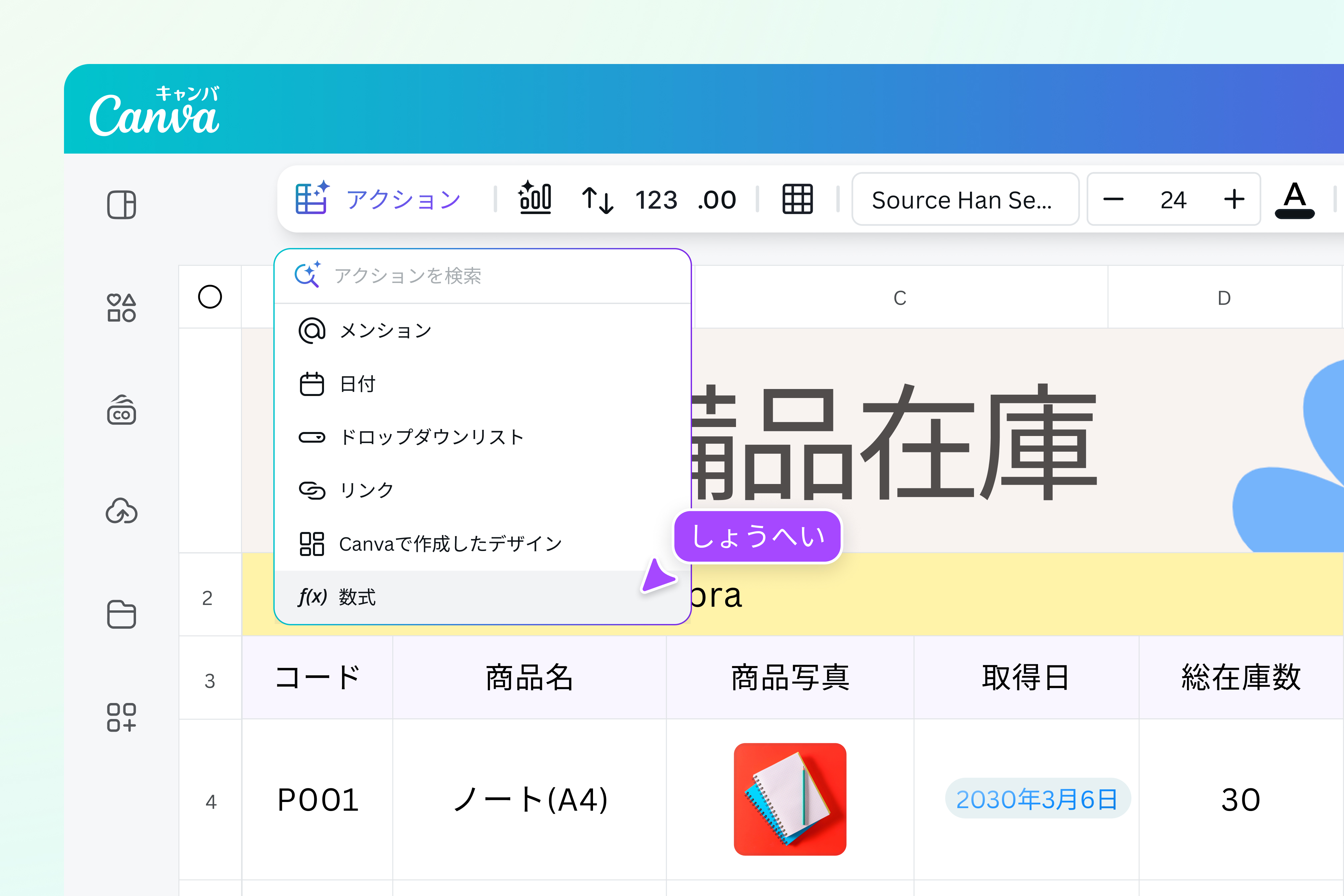Open the Uploads cloud sidebar icon
1344x896 pixels.
click(x=121, y=511)
